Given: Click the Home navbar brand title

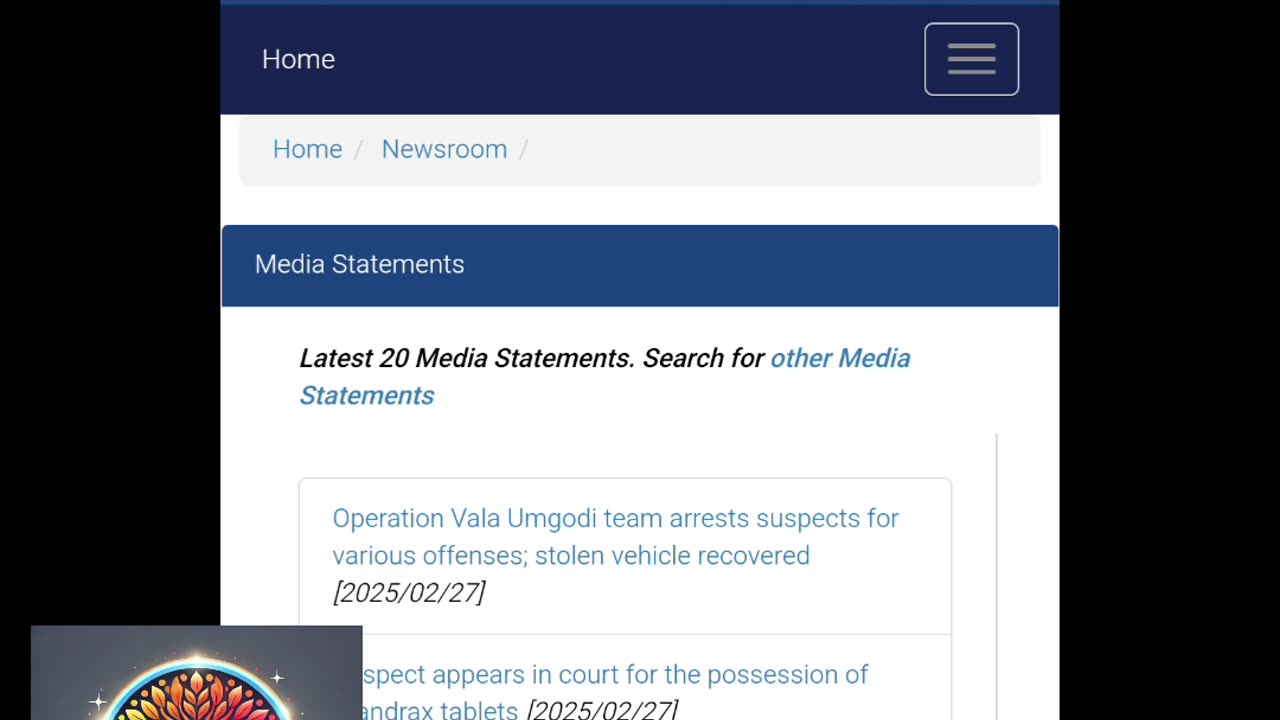Looking at the screenshot, I should (298, 59).
